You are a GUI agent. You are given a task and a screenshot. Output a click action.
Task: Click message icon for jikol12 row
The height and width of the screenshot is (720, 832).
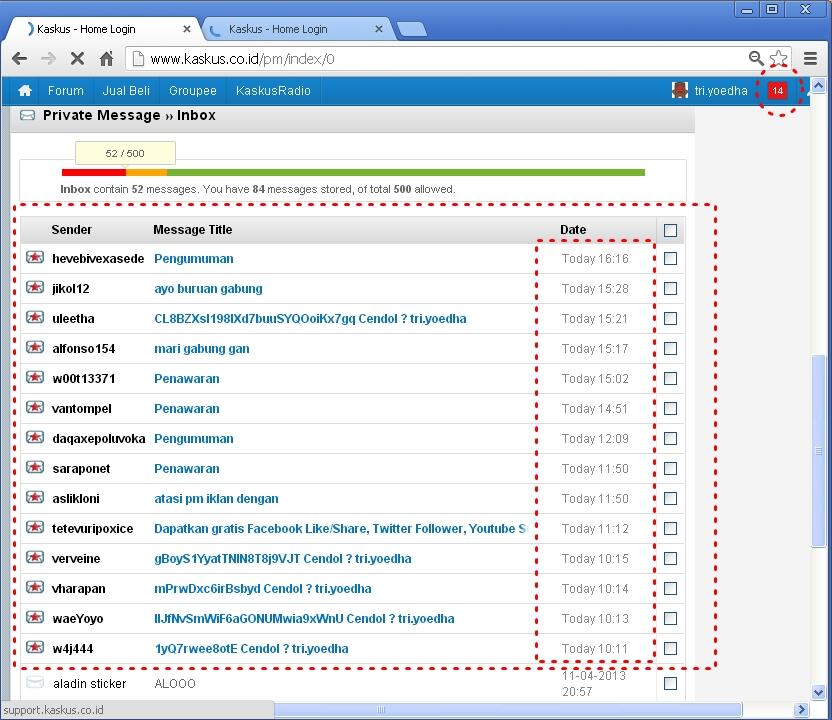click(x=35, y=288)
